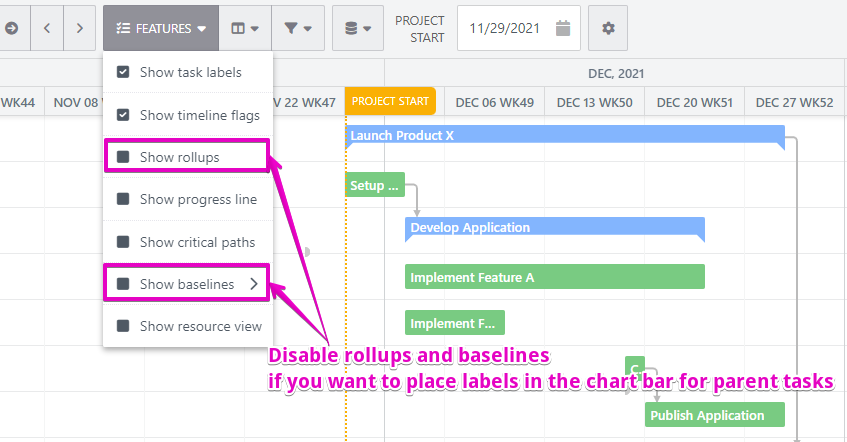This screenshot has width=847, height=442.
Task: Open the columns layout dropdown
Action: pos(245,29)
